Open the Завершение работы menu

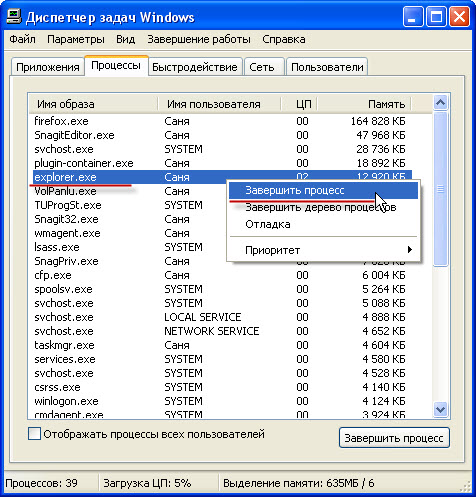(199, 39)
